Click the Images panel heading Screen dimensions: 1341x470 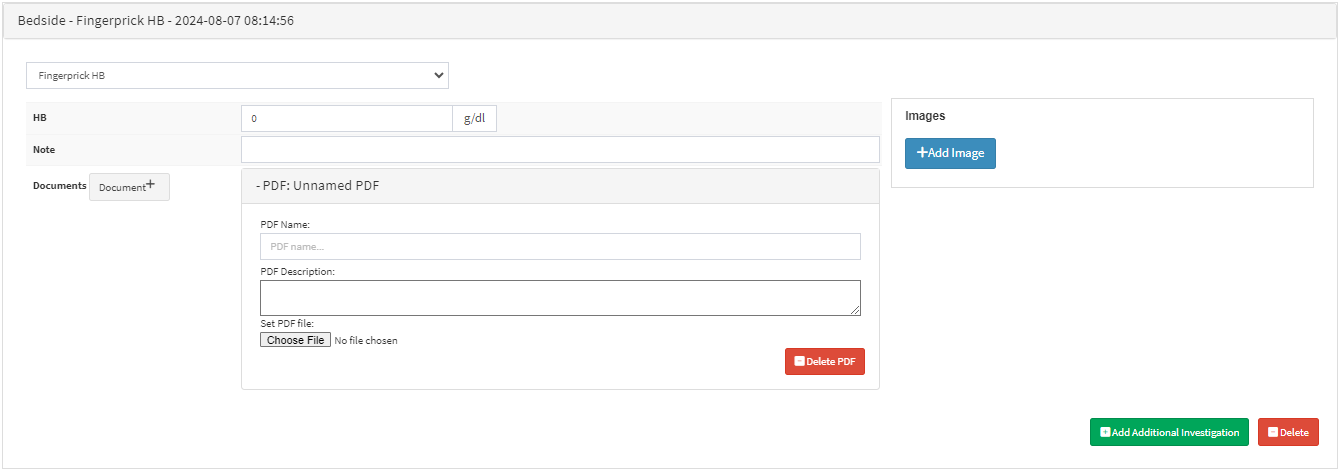(x=925, y=116)
